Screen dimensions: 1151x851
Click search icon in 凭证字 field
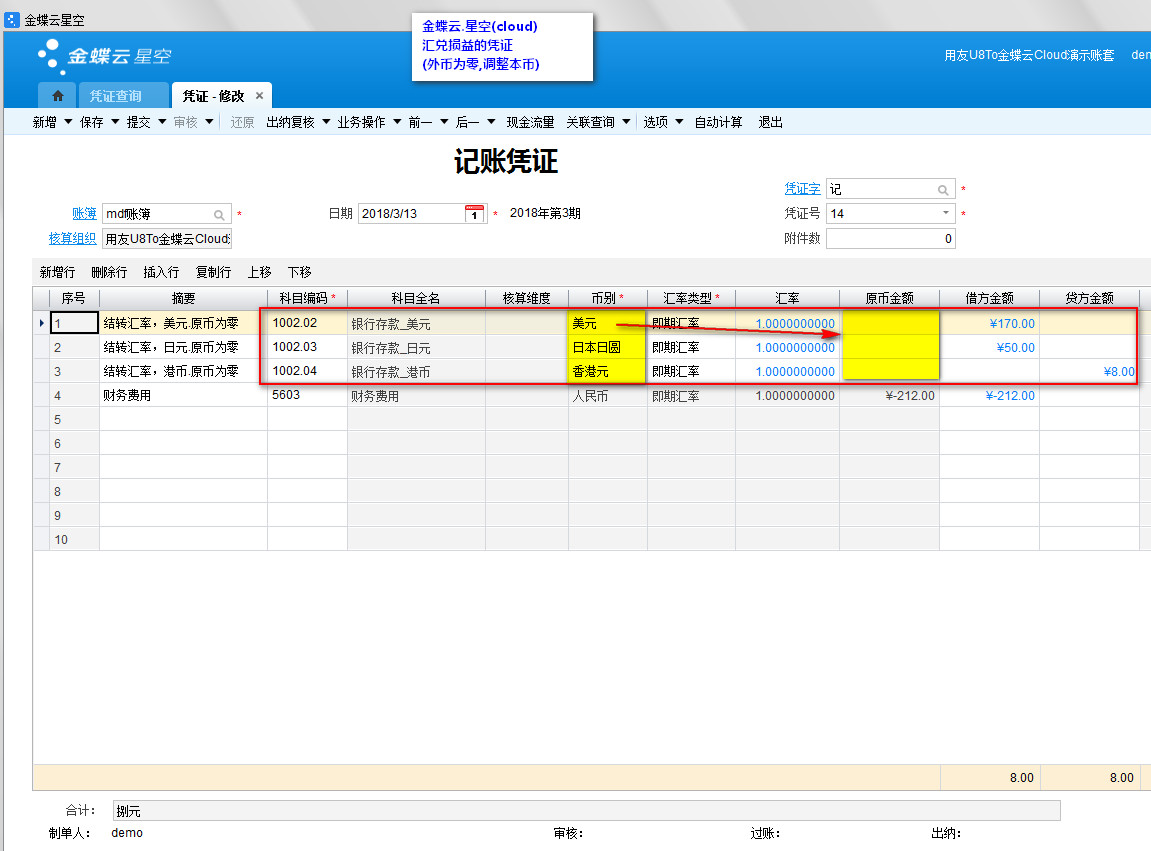coord(943,189)
